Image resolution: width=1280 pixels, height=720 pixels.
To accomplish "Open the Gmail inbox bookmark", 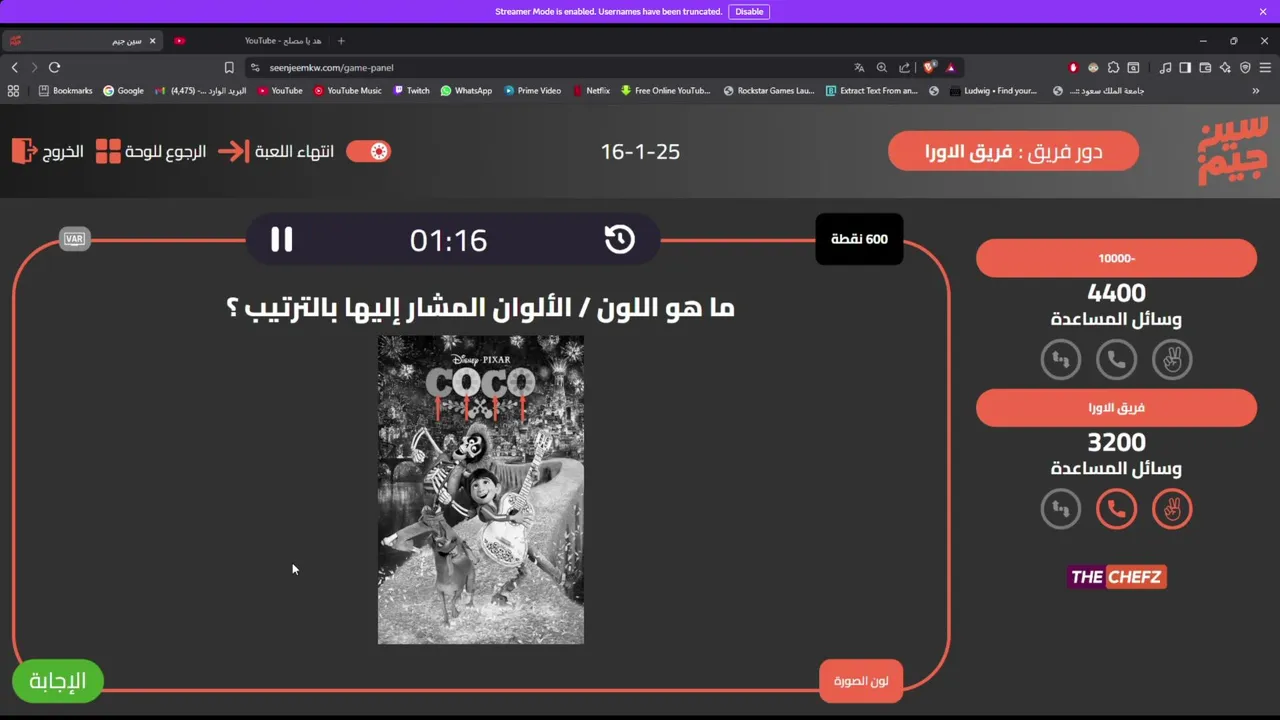I will click(200, 90).
